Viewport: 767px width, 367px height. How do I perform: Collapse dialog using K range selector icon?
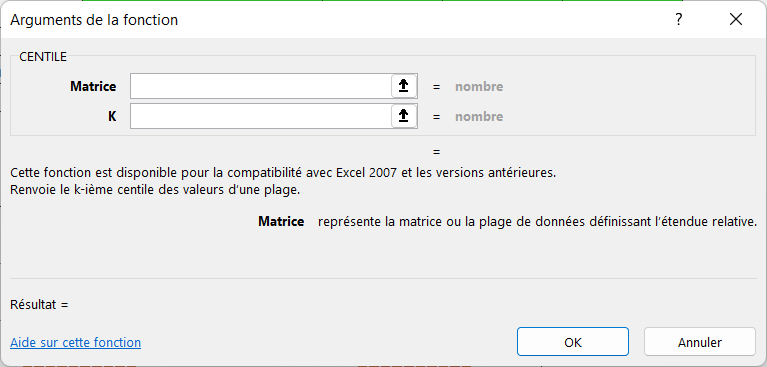[404, 116]
